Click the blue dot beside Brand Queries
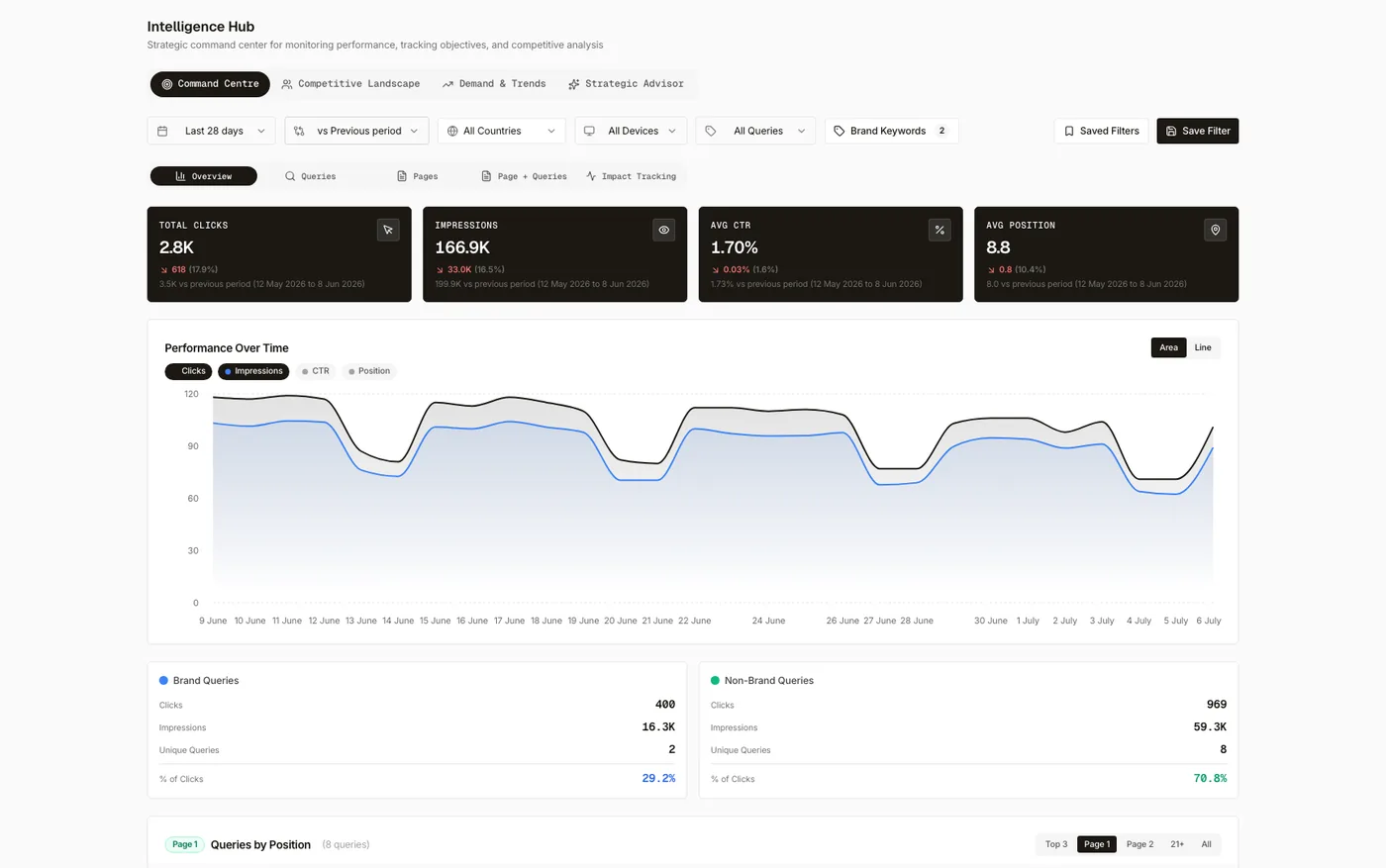 (163, 680)
